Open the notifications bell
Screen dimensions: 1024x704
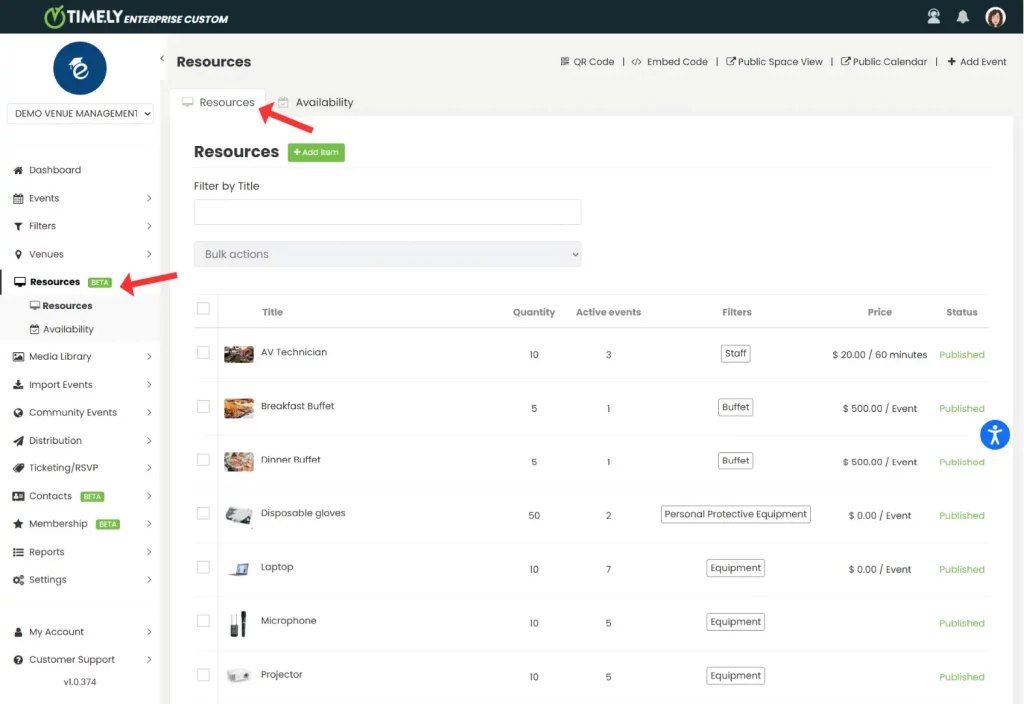tap(963, 16)
